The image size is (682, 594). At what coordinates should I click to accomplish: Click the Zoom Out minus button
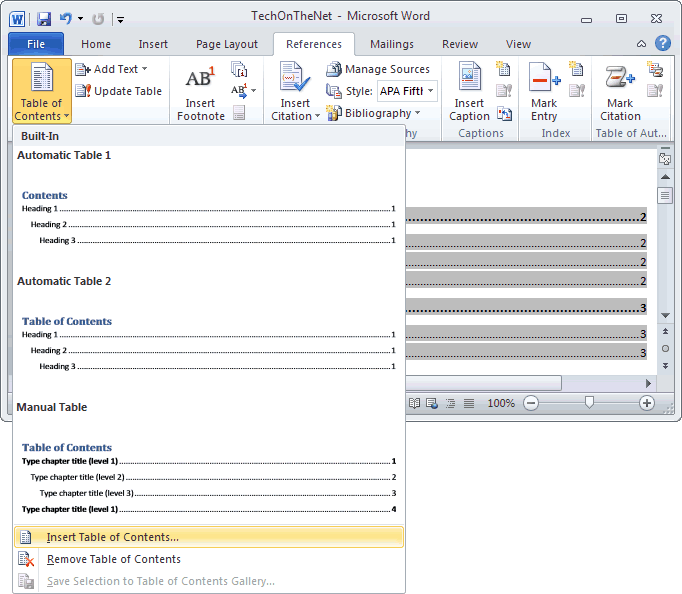coord(531,403)
